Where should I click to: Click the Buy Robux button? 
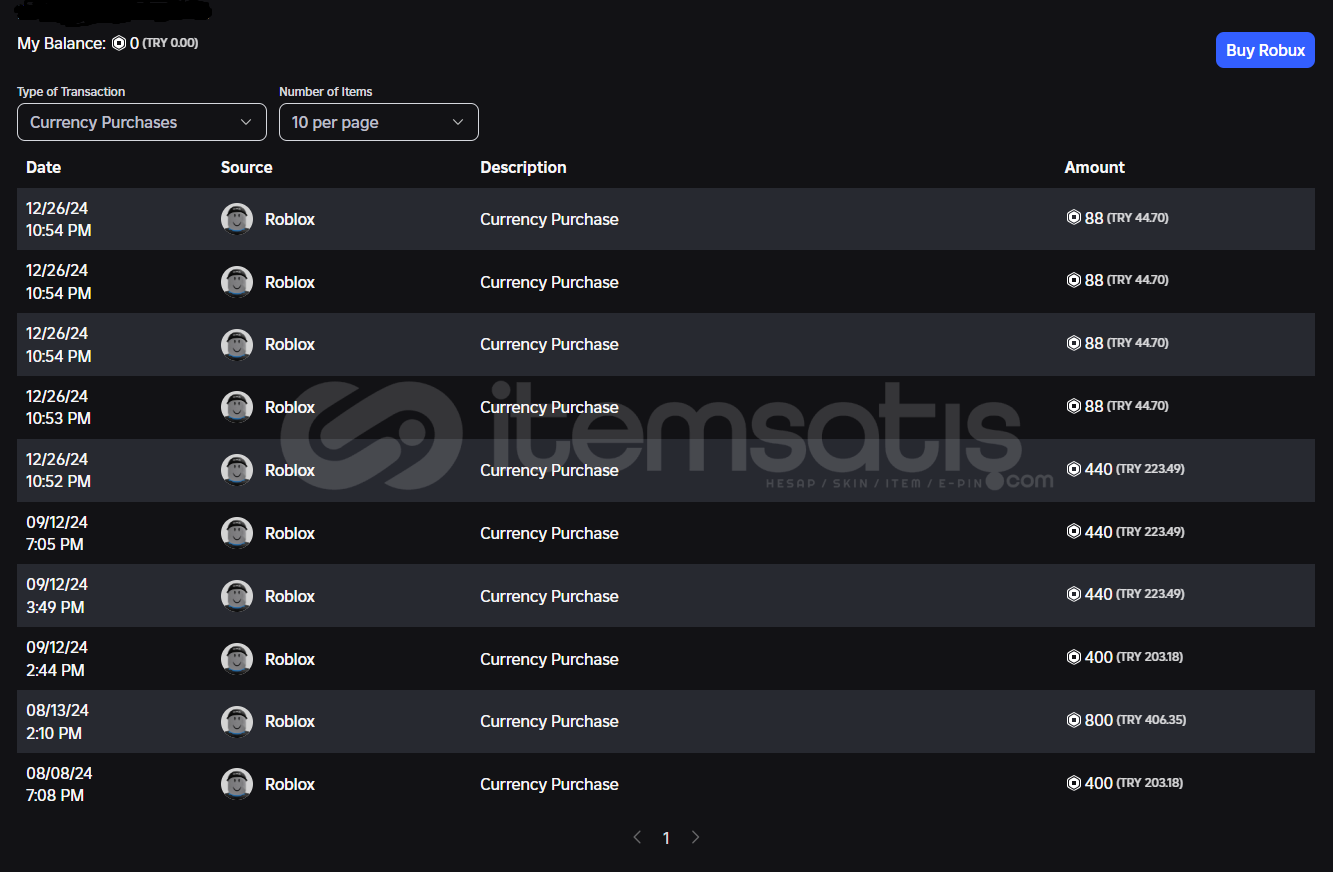[1265, 50]
